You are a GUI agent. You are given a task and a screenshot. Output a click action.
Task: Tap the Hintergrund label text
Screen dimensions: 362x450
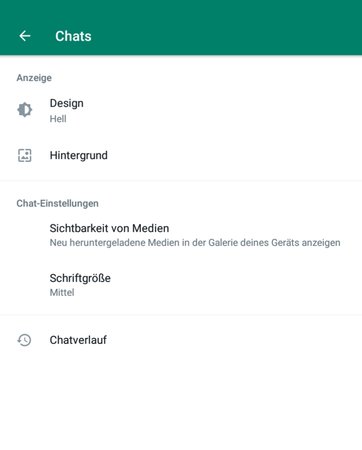[79, 155]
